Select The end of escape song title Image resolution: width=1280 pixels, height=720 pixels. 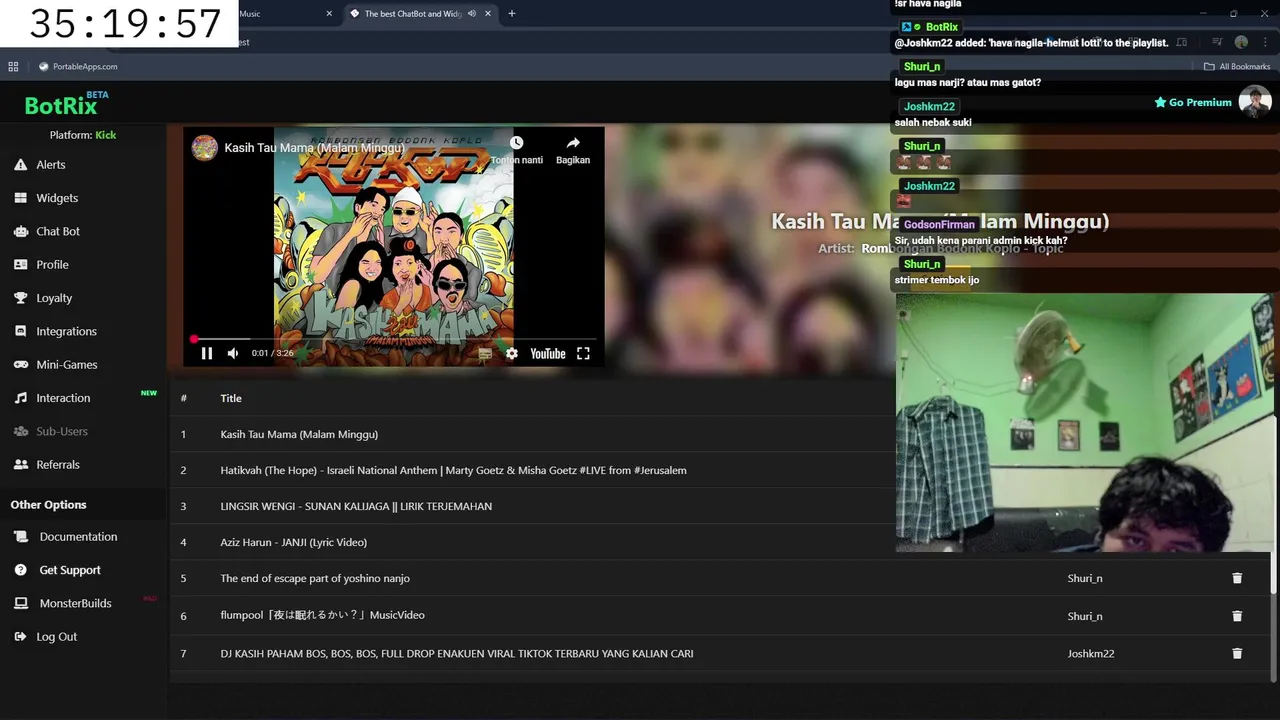(x=315, y=578)
